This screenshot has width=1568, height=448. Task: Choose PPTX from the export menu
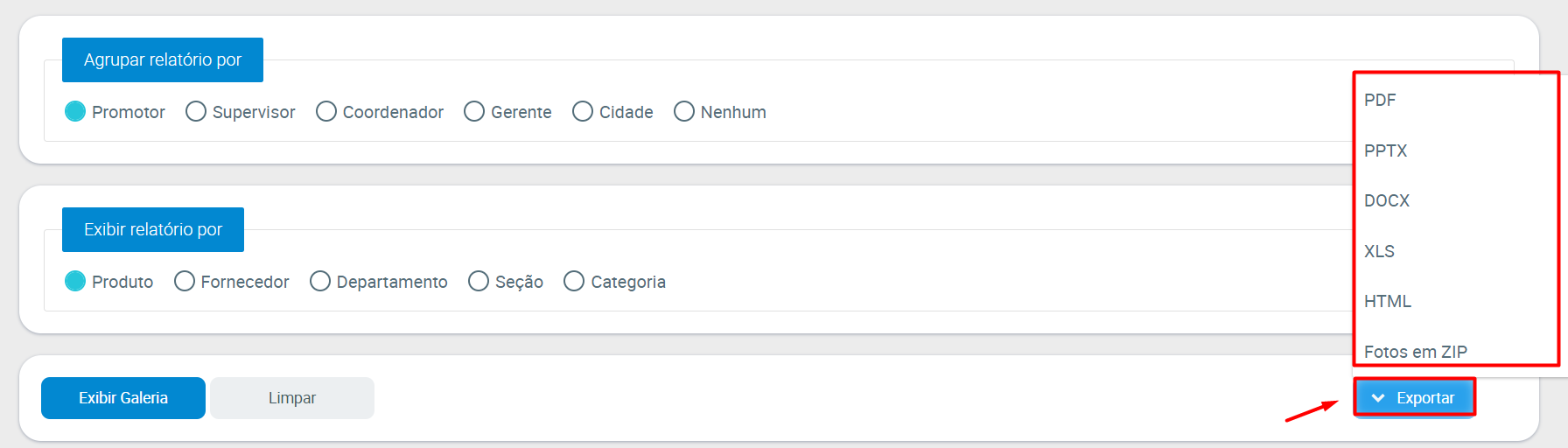coord(1385,150)
